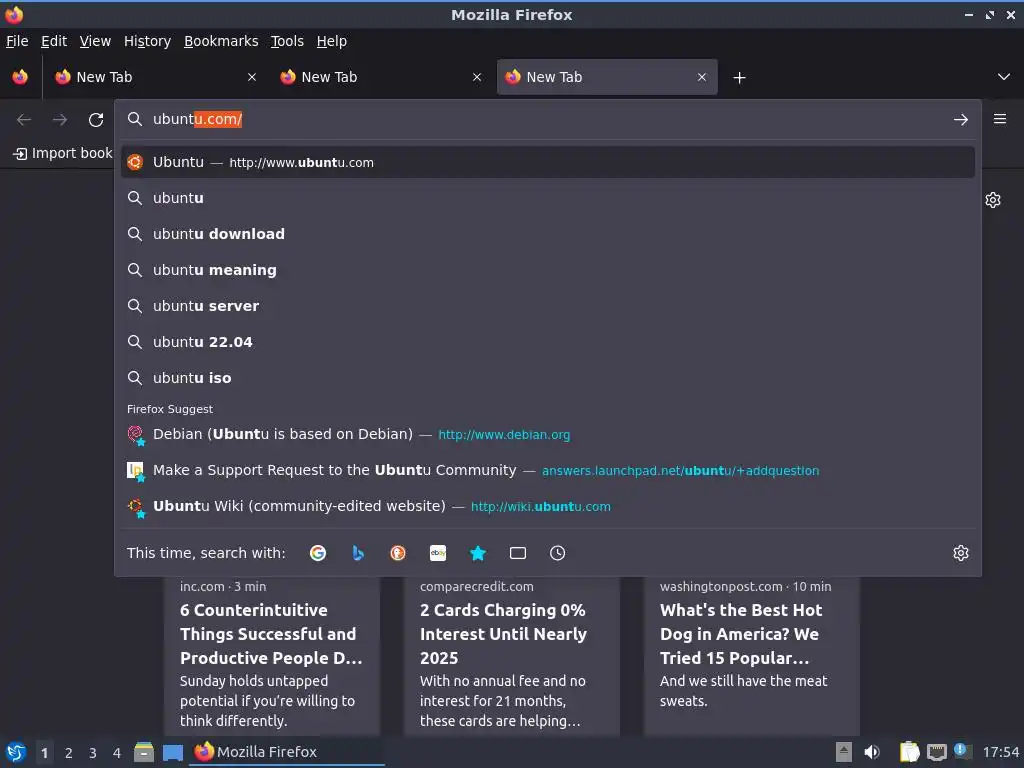This screenshot has height=768, width=1024.
Task: Click the URL bar containing ubuntu.com/
Action: click(x=547, y=120)
